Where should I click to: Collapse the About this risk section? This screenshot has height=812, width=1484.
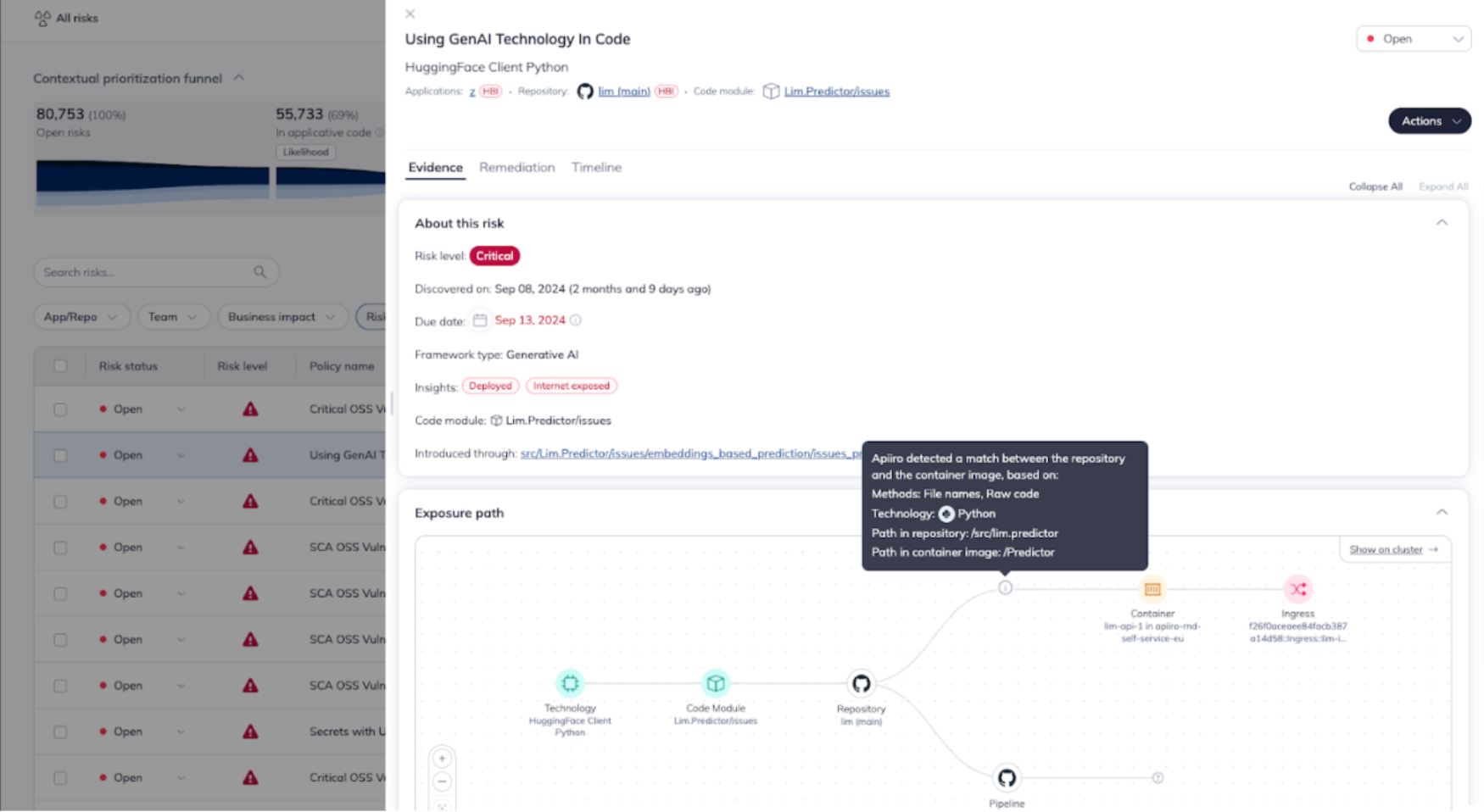click(x=1442, y=223)
